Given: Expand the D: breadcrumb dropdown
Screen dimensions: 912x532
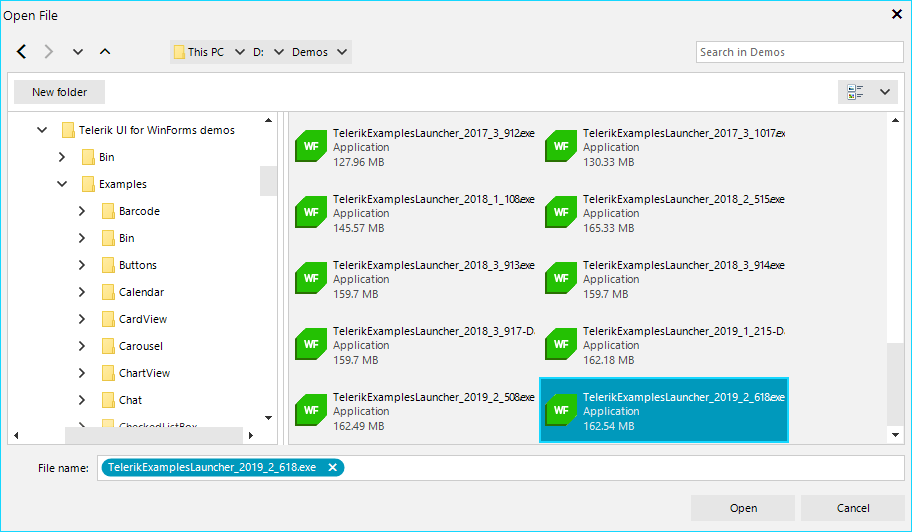Looking at the screenshot, I should pos(279,52).
